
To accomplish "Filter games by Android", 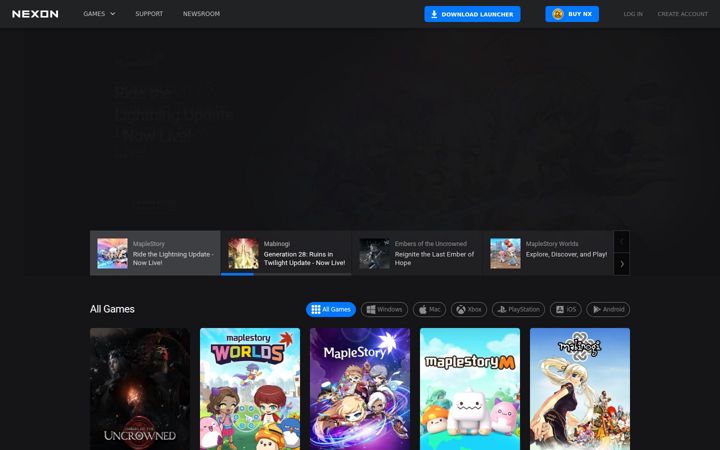I will coord(608,309).
